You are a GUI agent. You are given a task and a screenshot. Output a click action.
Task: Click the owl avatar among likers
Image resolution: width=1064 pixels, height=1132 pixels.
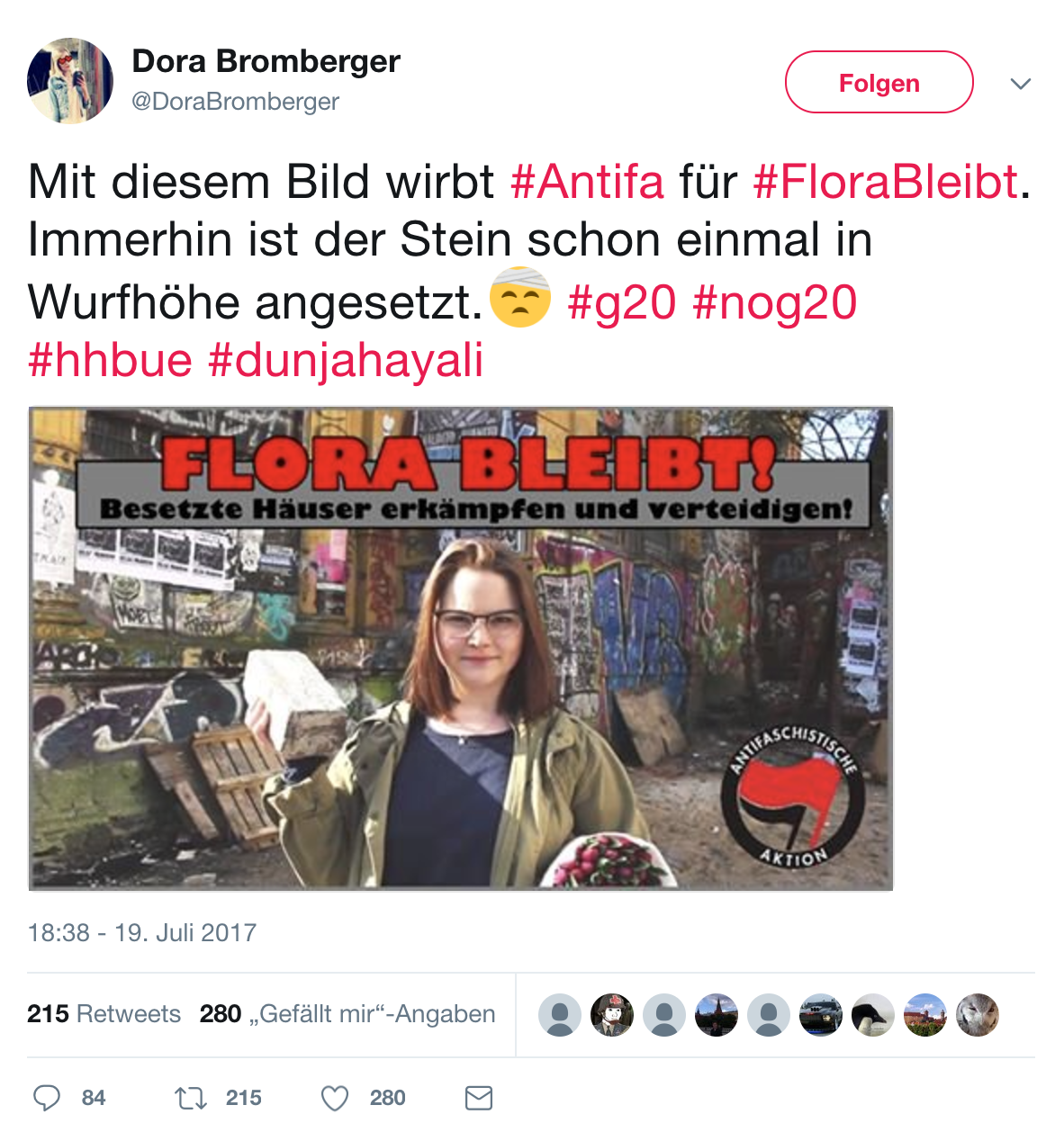(978, 1015)
